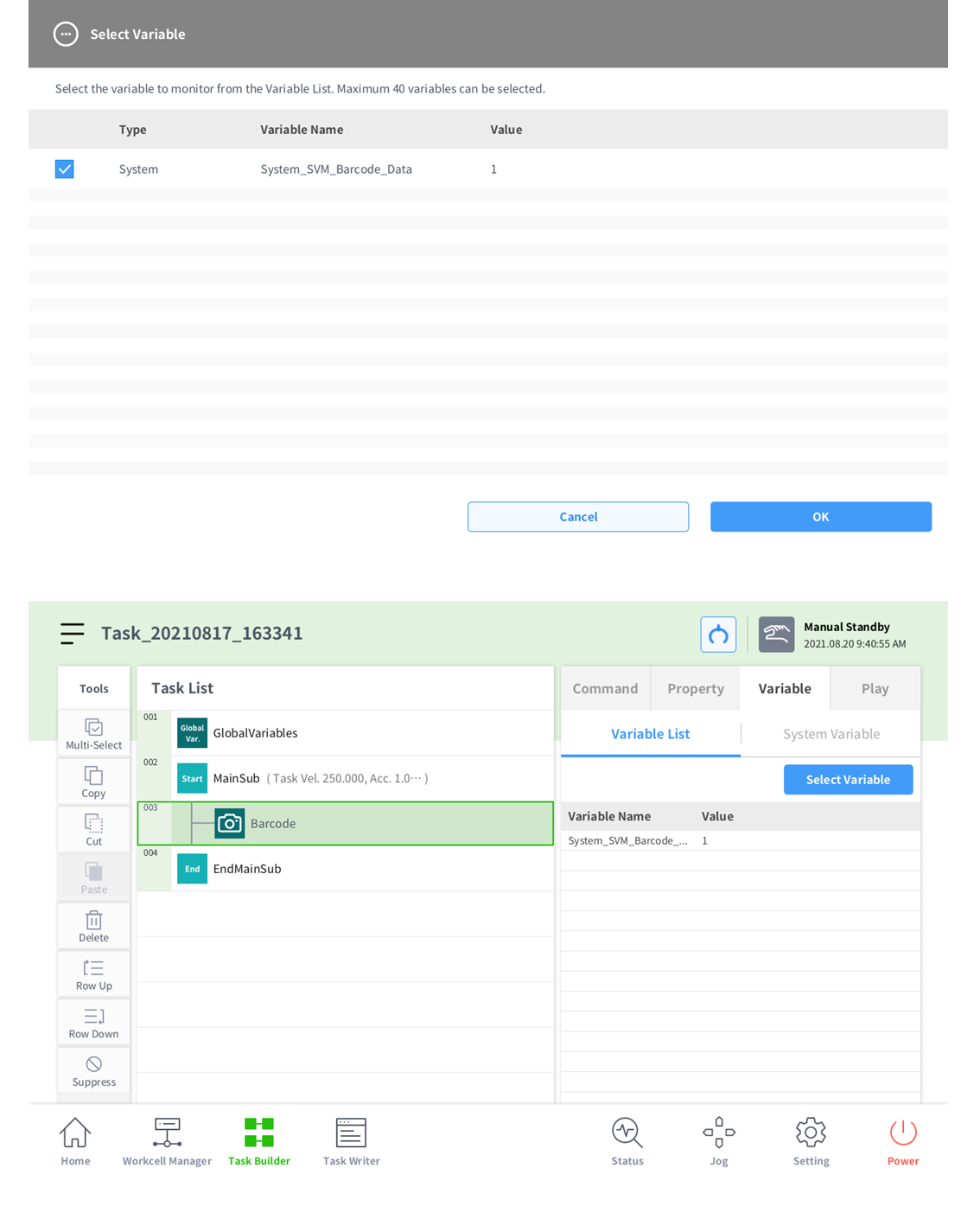This screenshot has width=980, height=1206.
Task: Switch to System Variable sub-tab
Action: (830, 734)
